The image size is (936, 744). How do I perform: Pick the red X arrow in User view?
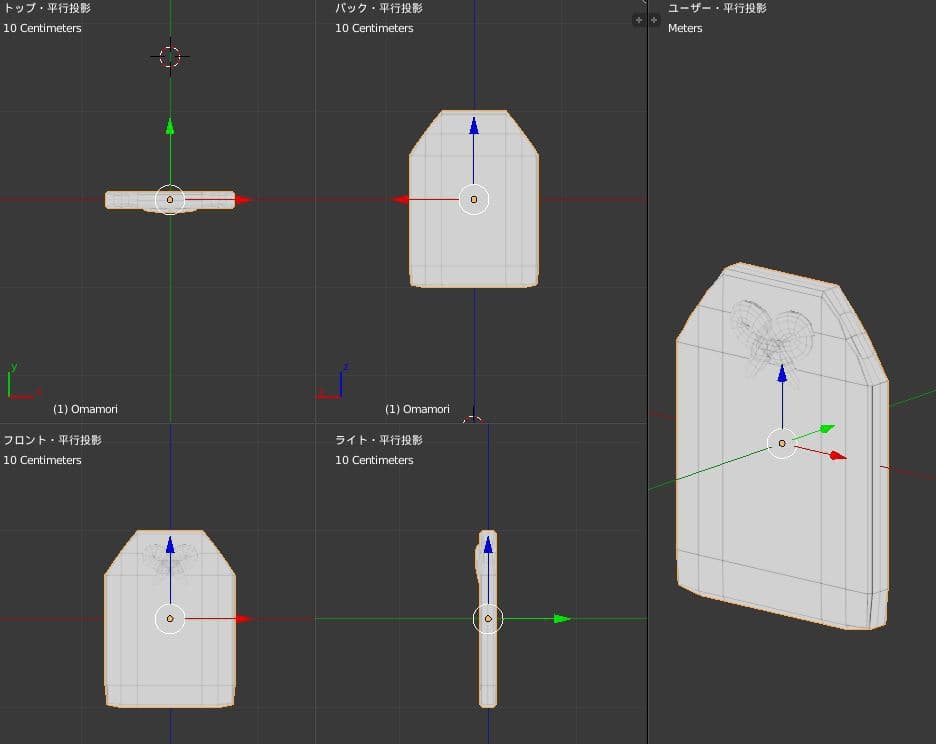click(x=838, y=457)
